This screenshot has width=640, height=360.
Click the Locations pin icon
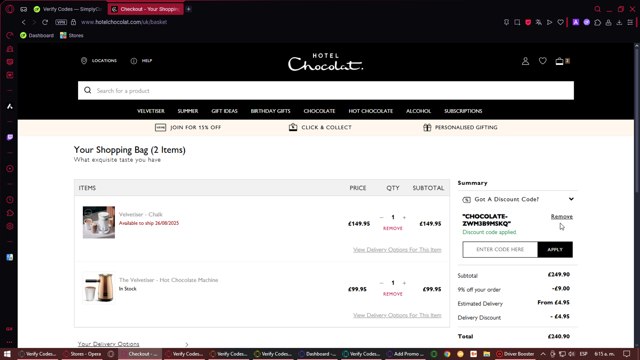coord(84,61)
